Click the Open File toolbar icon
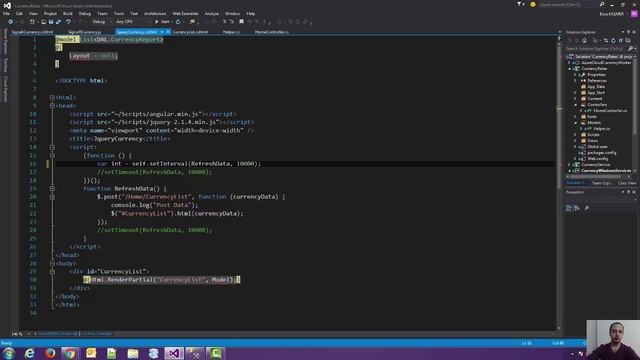Viewport: 640px width, 360px height. pos(43,22)
